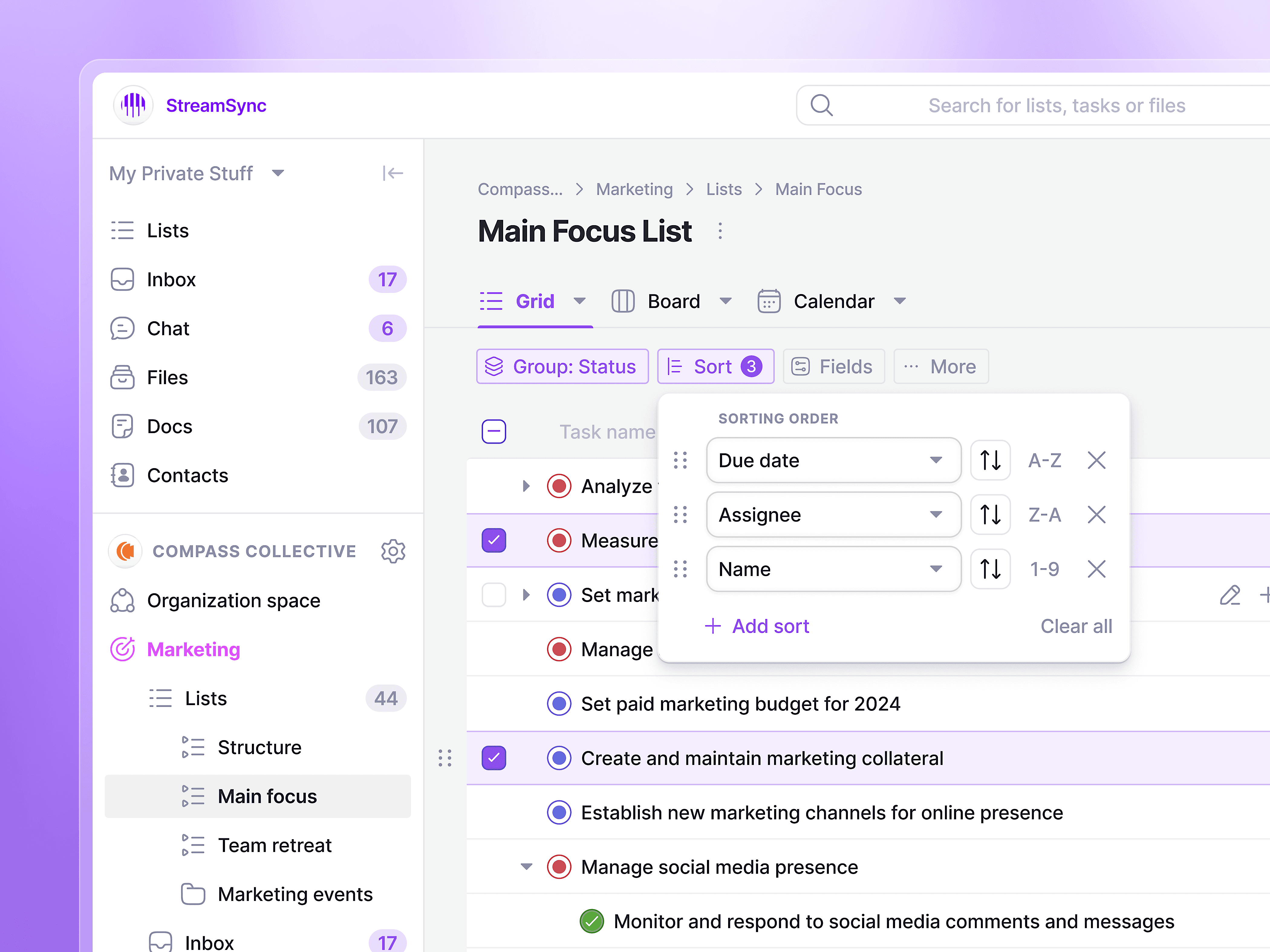Click the edit pencil icon on the Set marketing task row
1270x952 pixels.
1229,595
